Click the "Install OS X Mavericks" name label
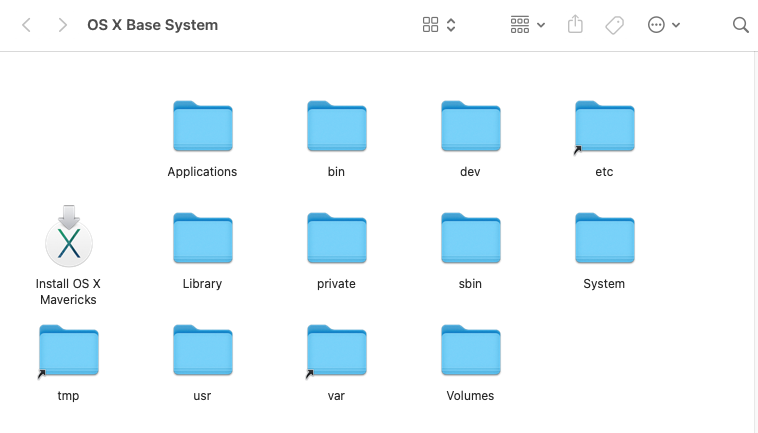 tap(68, 292)
